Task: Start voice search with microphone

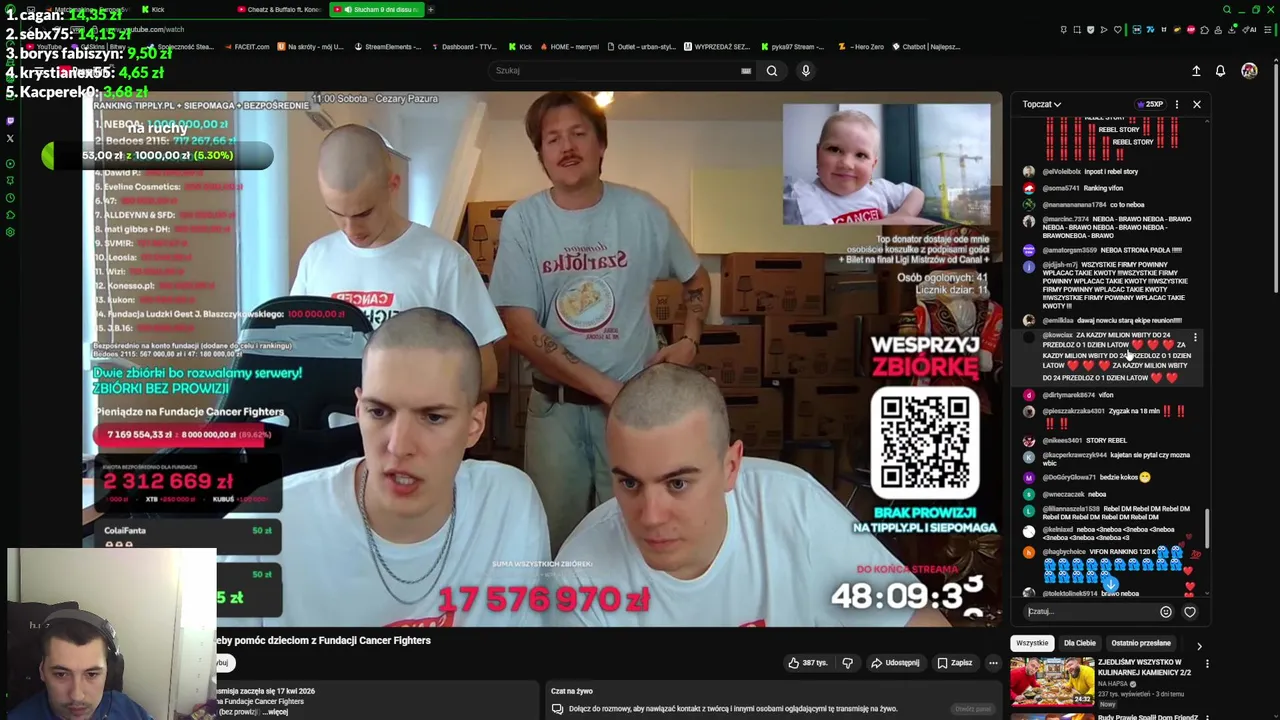Action: pos(806,71)
